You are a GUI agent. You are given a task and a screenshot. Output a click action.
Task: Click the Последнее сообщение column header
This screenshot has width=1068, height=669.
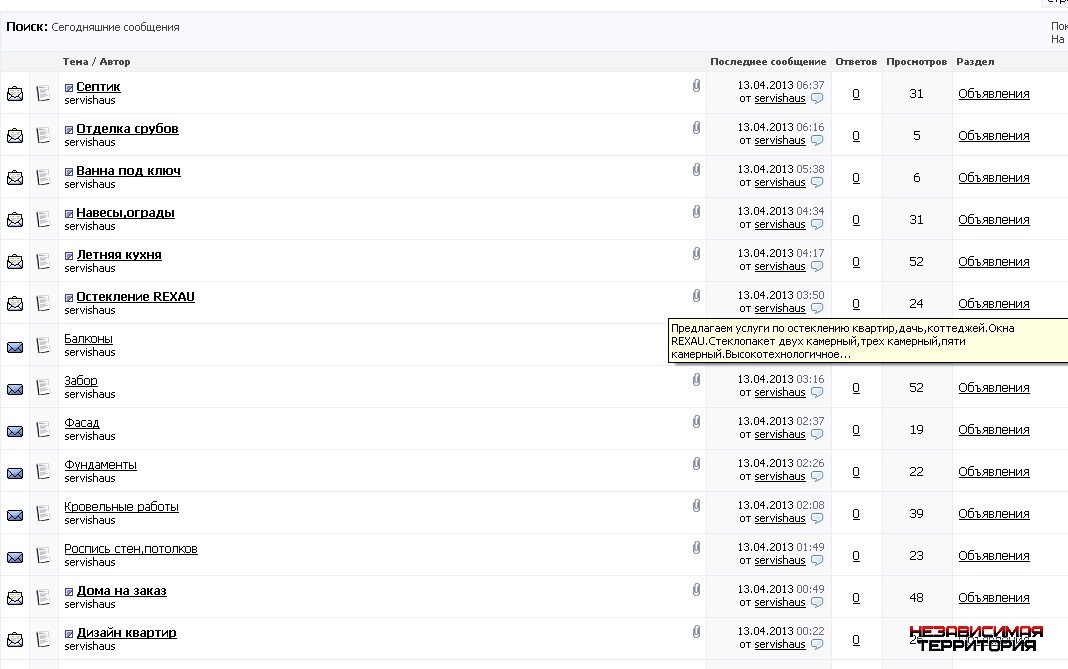pos(768,62)
